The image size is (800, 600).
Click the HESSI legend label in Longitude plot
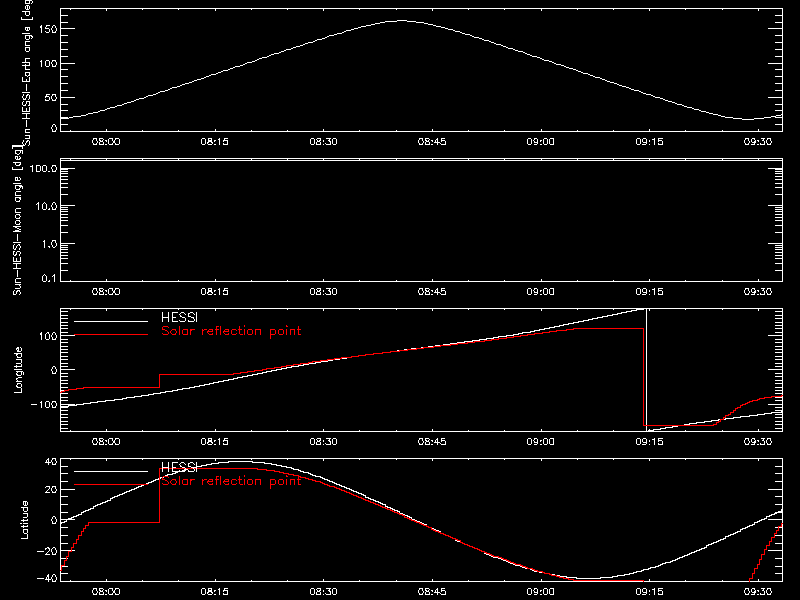[179, 317]
